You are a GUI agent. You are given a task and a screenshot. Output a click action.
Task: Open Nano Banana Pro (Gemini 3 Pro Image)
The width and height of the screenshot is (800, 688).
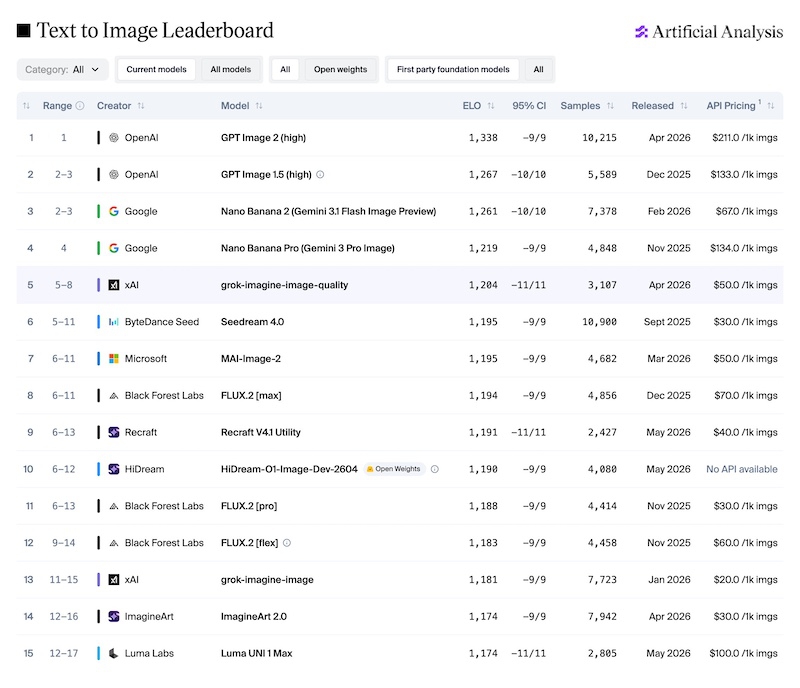[x=308, y=248]
